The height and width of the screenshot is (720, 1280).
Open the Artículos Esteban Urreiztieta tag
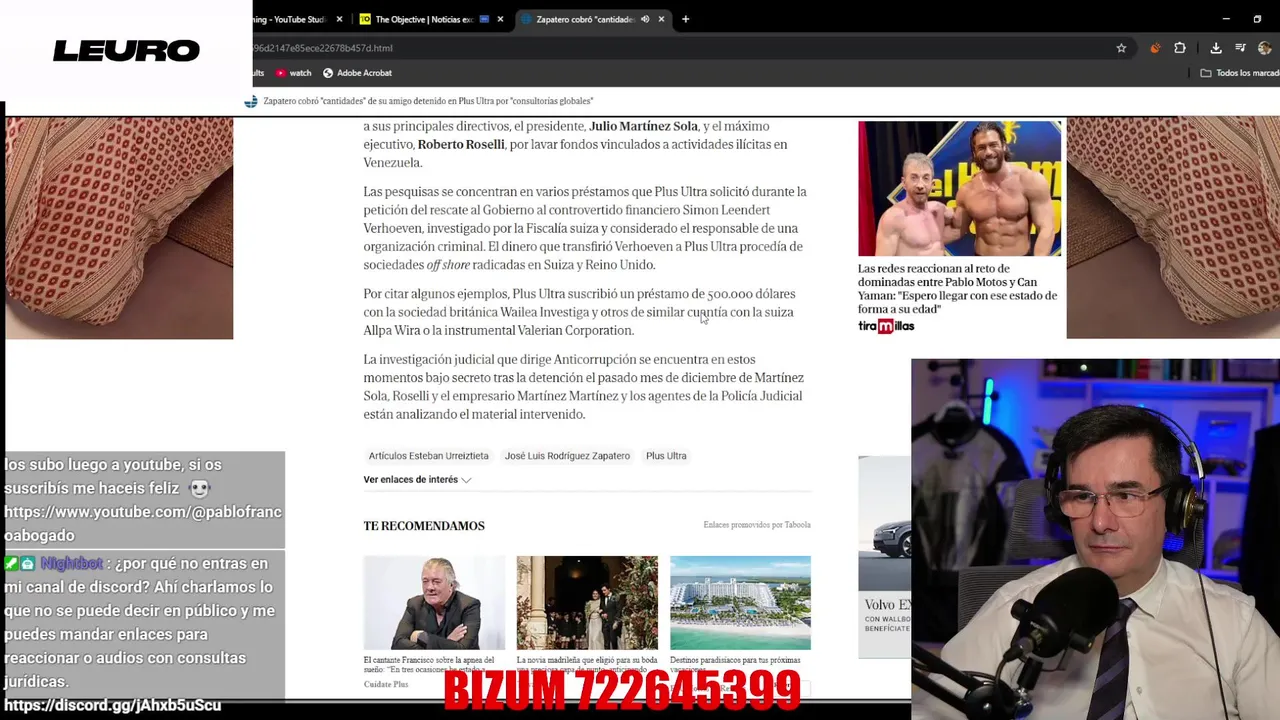coord(428,456)
